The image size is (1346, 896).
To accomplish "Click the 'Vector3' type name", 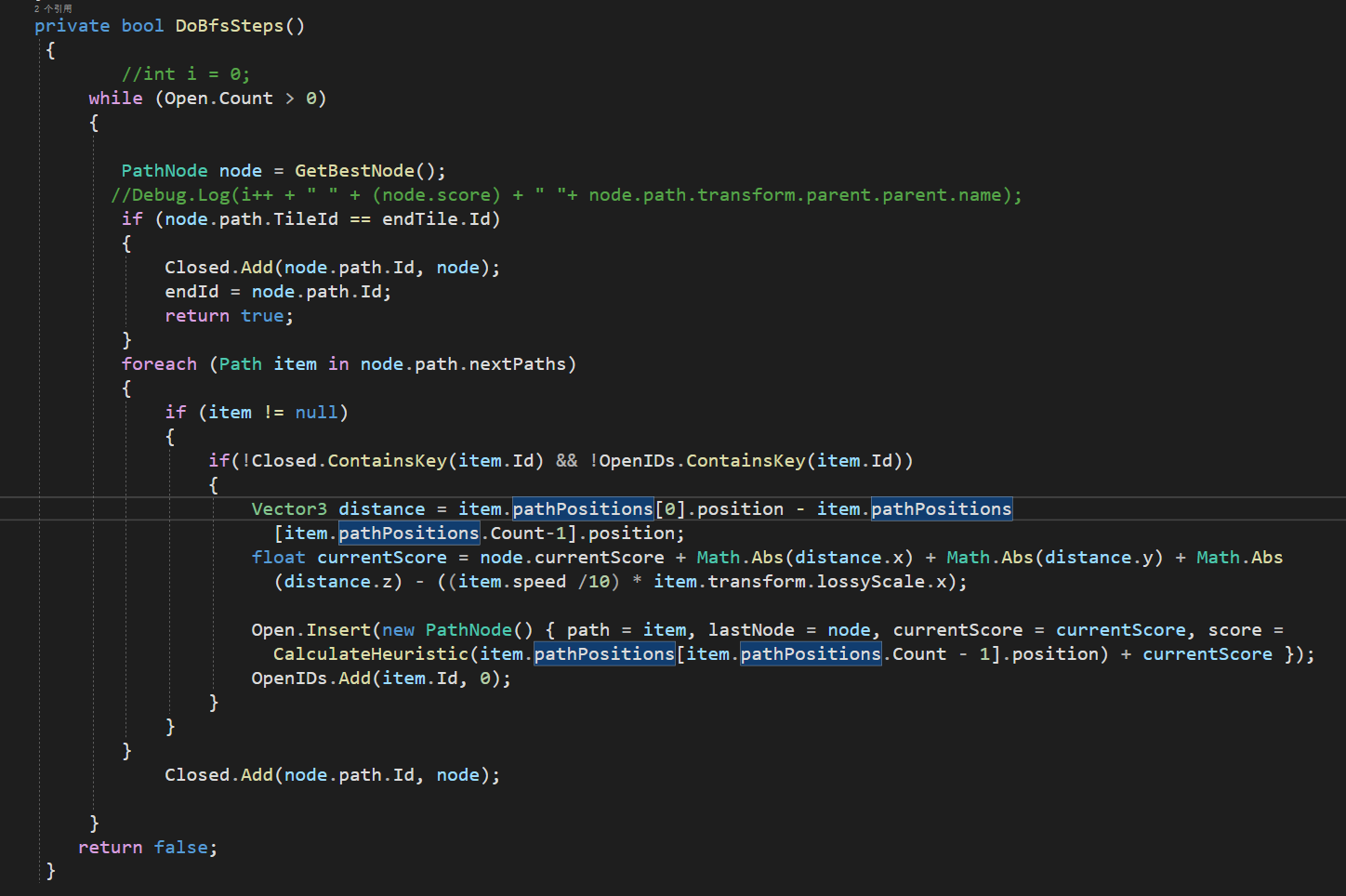I will pos(289,509).
